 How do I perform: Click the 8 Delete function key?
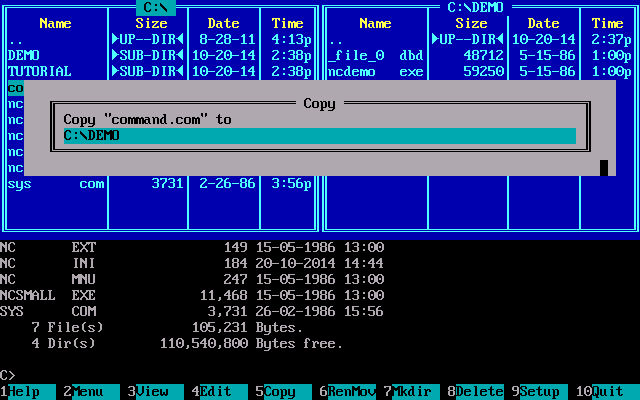pyautogui.click(x=476, y=392)
